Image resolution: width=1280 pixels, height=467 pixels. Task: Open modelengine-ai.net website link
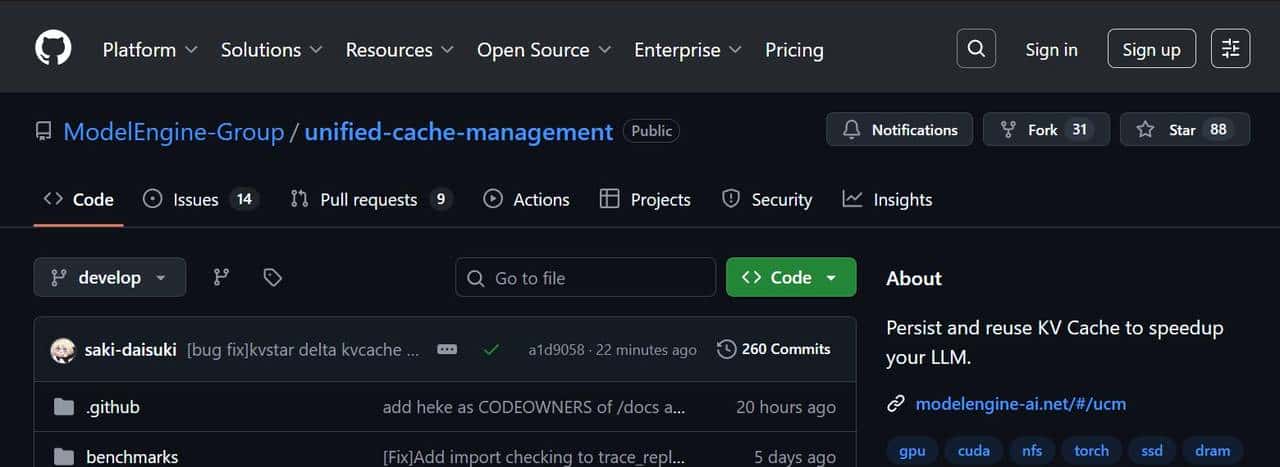[x=1020, y=404]
